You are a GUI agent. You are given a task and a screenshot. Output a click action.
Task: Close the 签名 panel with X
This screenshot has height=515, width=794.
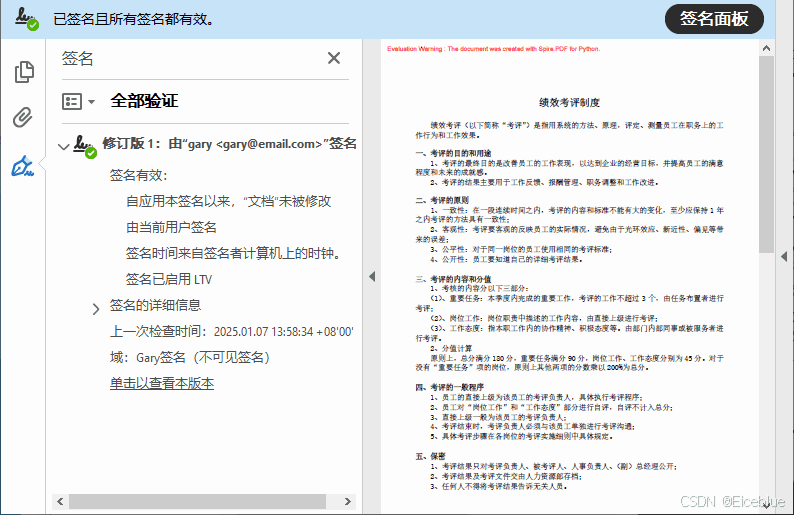(334, 58)
